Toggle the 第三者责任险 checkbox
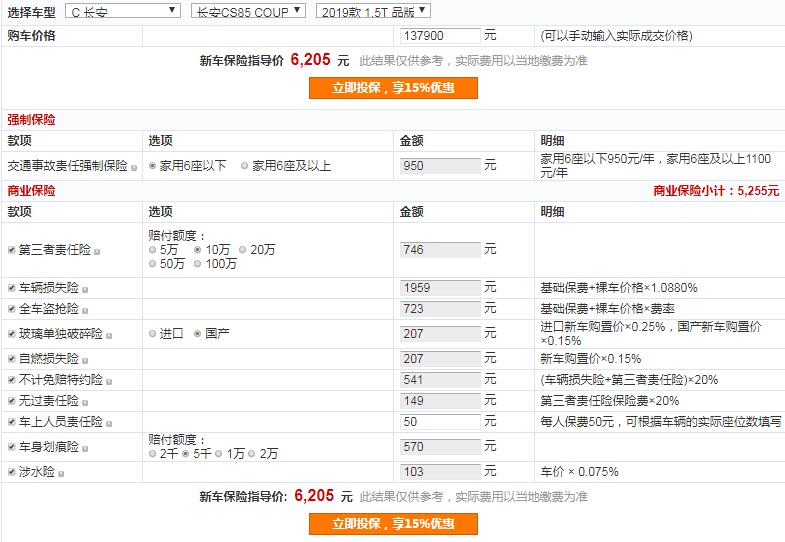Screen dimensions: 785x542 tap(12, 249)
